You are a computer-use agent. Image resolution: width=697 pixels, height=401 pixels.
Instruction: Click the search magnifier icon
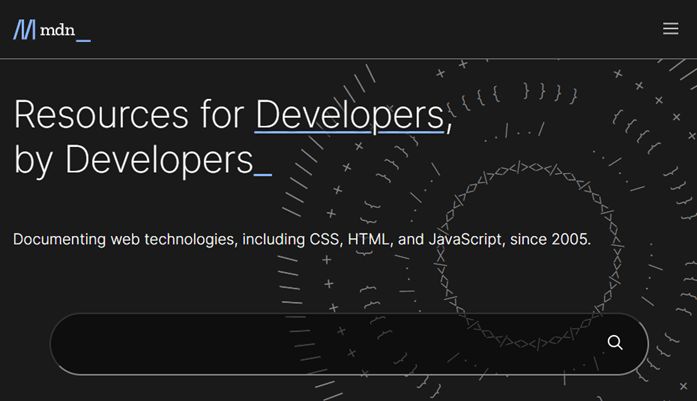coord(615,342)
